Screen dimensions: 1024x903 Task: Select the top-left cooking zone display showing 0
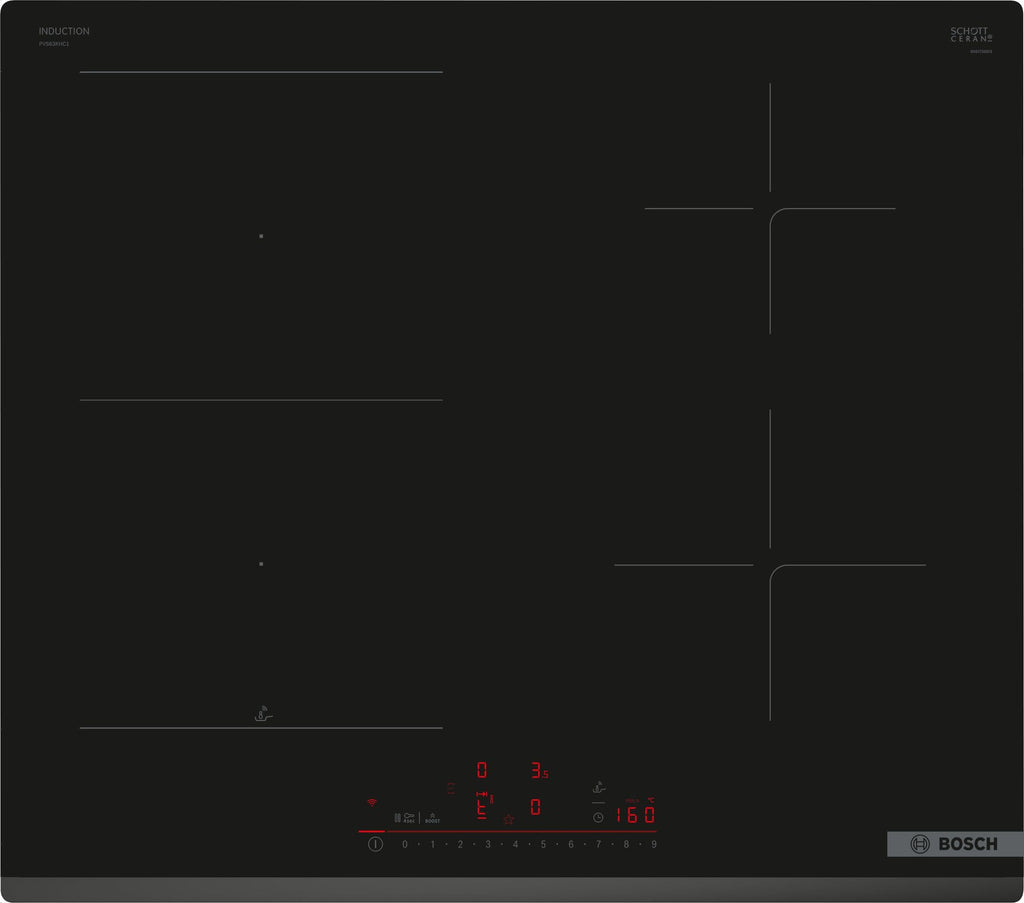pyautogui.click(x=482, y=770)
